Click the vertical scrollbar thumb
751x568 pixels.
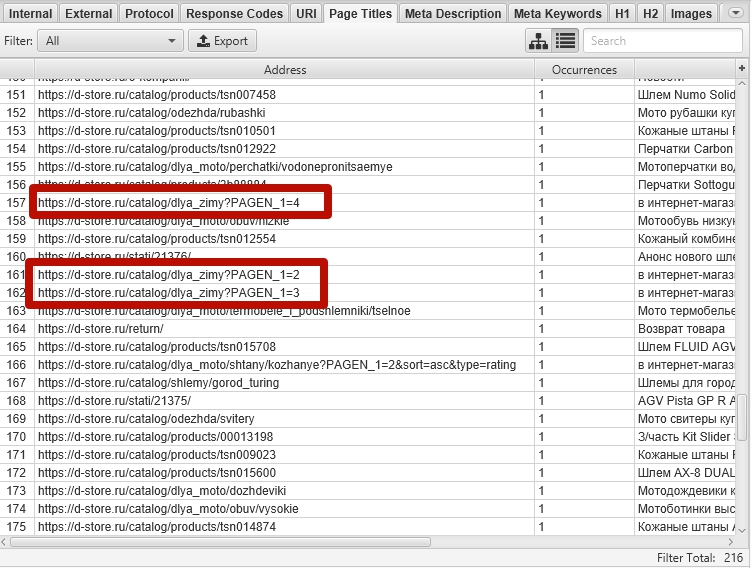click(x=742, y=417)
